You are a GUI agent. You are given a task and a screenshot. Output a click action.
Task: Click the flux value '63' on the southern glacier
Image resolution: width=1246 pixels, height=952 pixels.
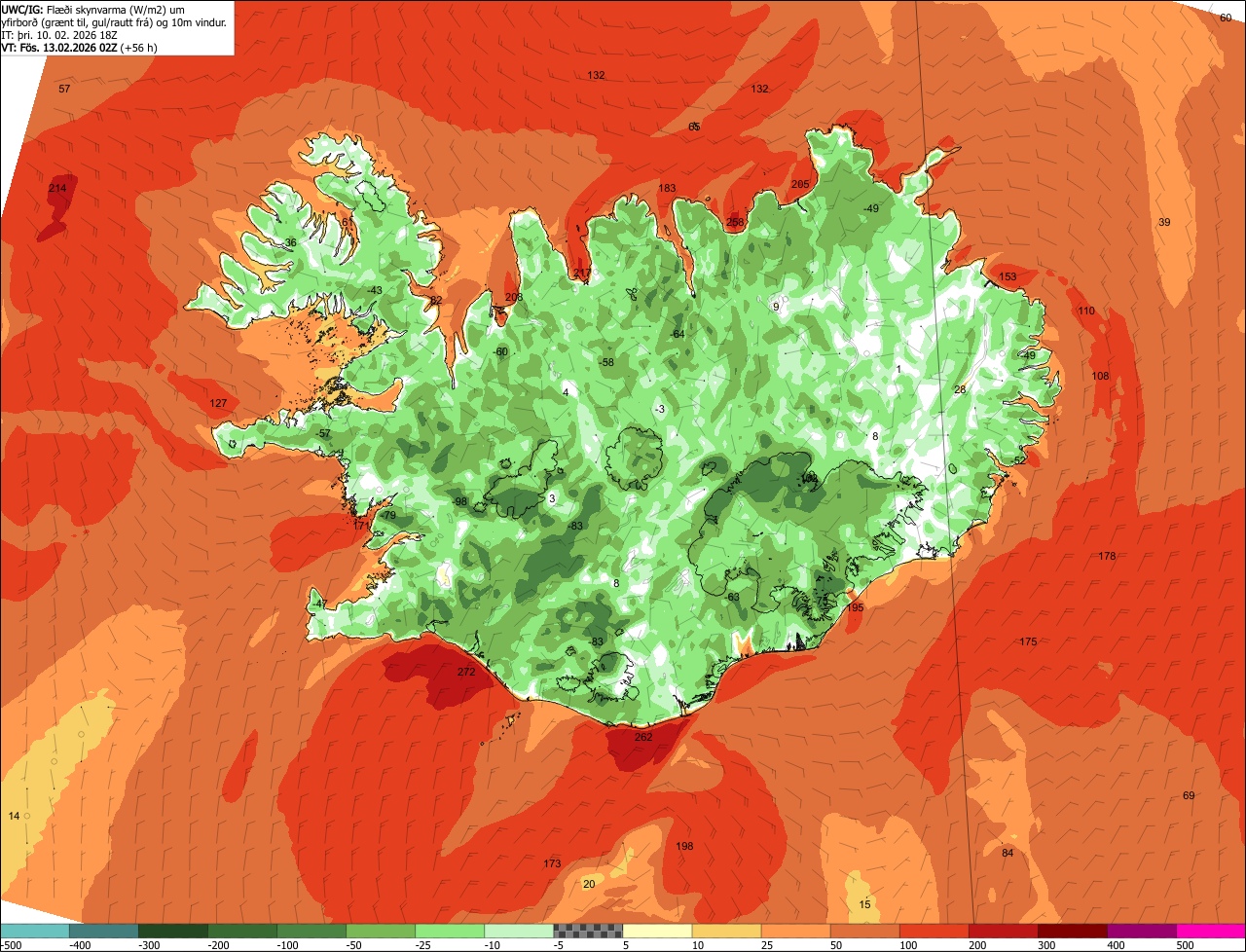click(x=734, y=597)
